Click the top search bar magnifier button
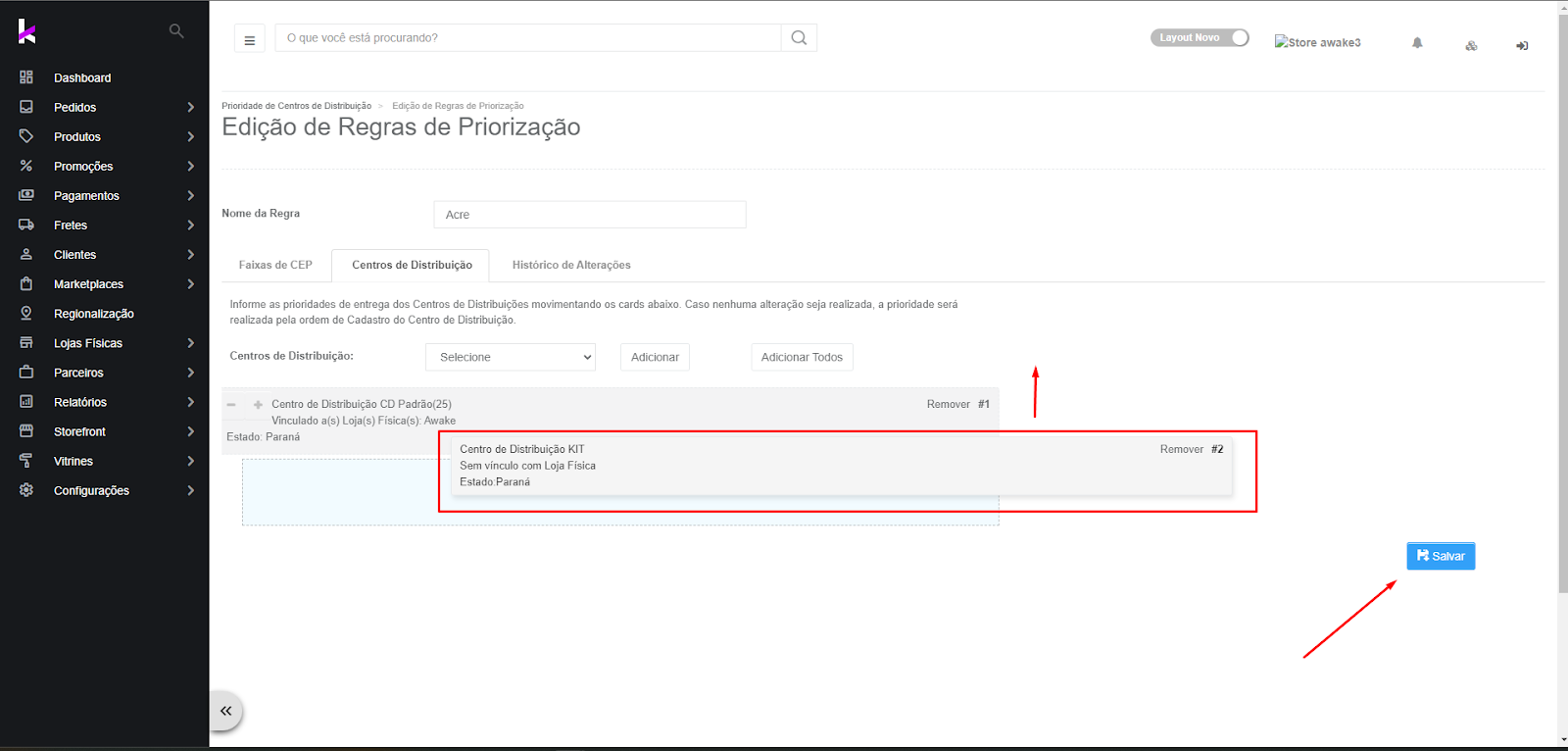 (799, 37)
